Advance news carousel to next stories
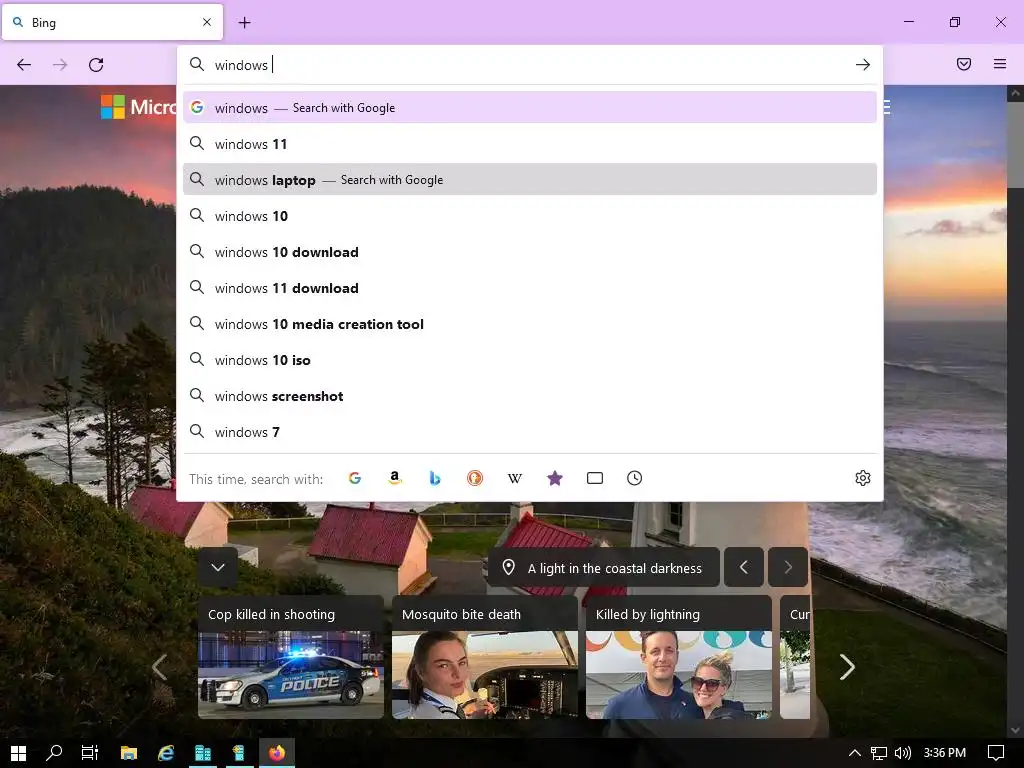 pos(847,667)
